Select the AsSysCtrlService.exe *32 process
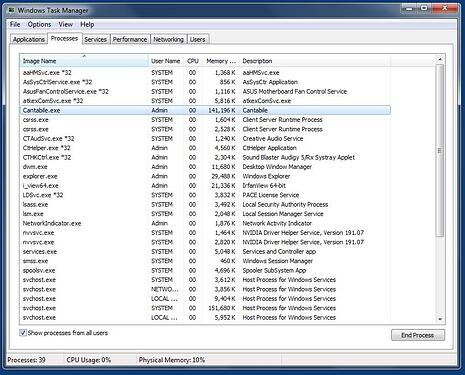This screenshot has width=465, height=375. [205, 82]
